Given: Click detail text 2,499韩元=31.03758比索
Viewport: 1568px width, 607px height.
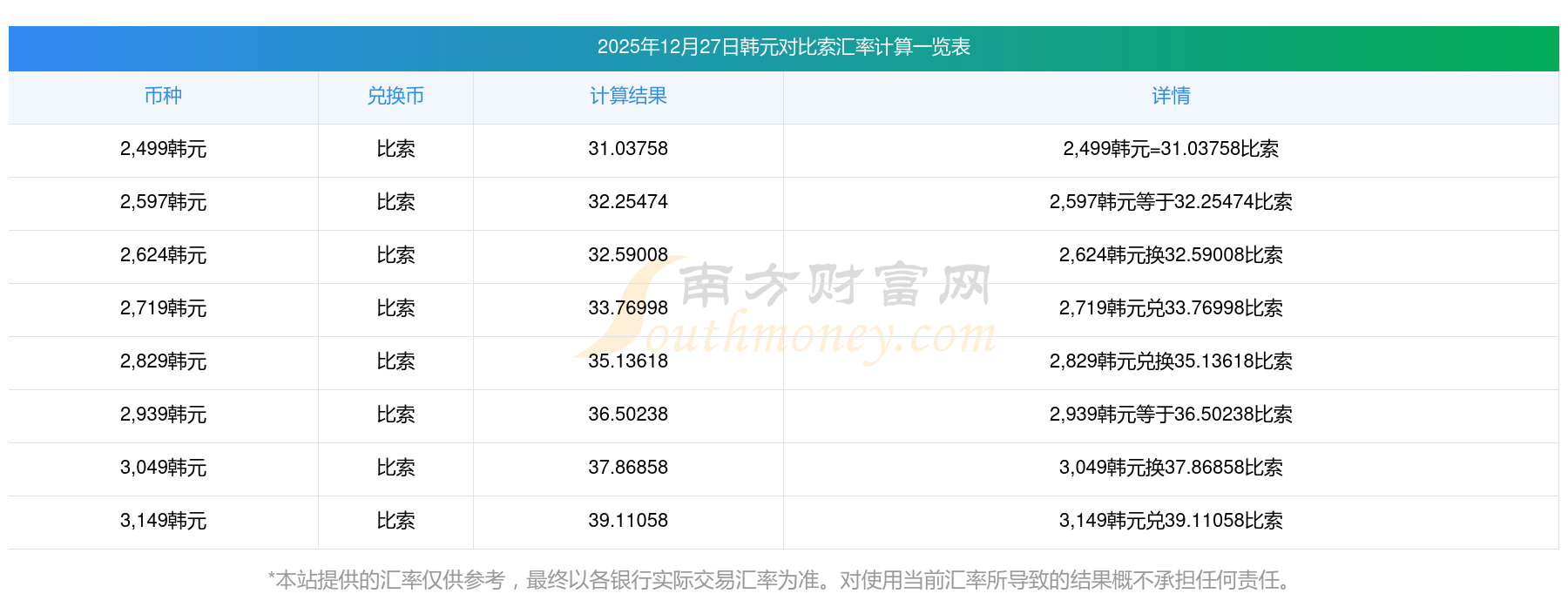Looking at the screenshot, I should (1171, 149).
